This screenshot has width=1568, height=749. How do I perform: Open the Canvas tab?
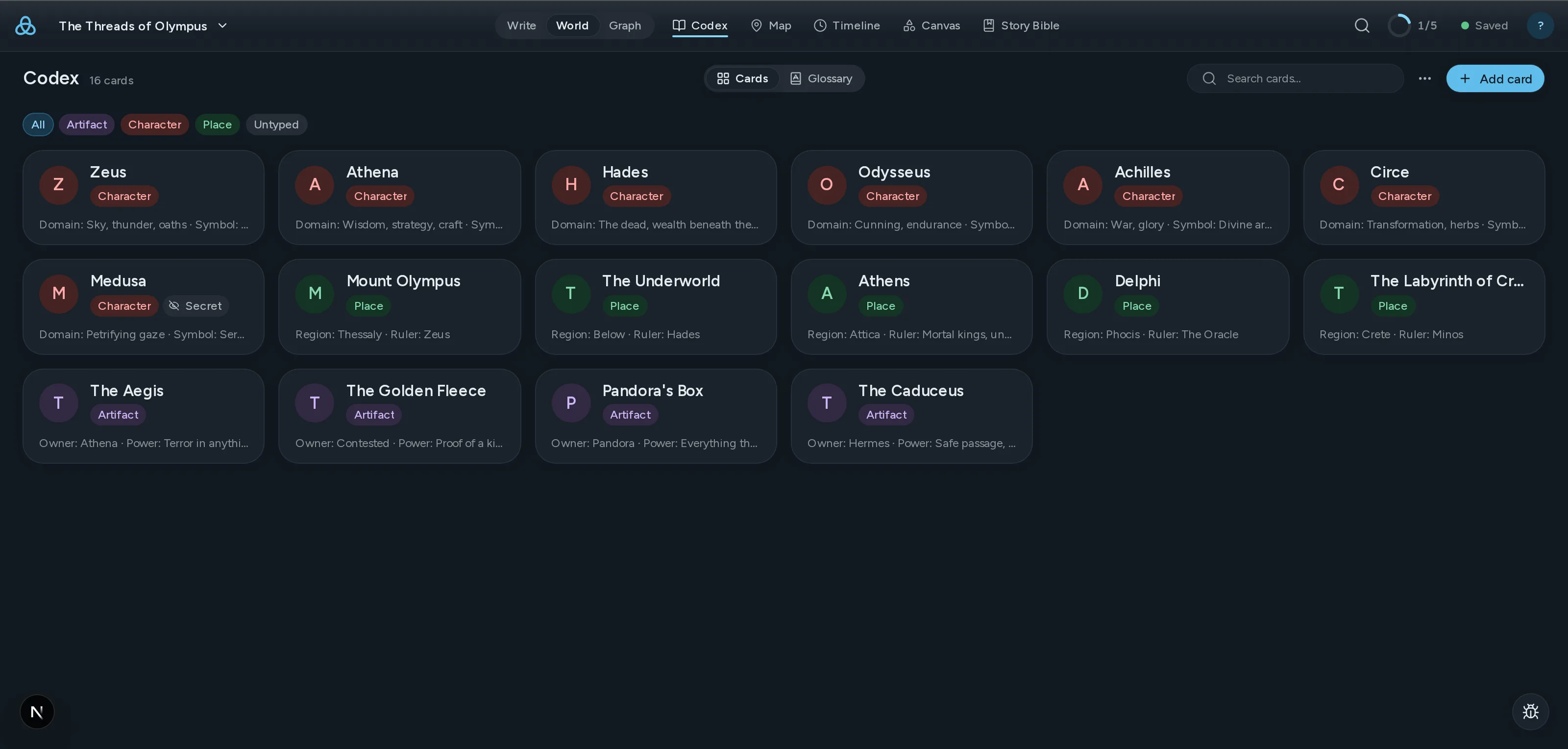tap(931, 25)
